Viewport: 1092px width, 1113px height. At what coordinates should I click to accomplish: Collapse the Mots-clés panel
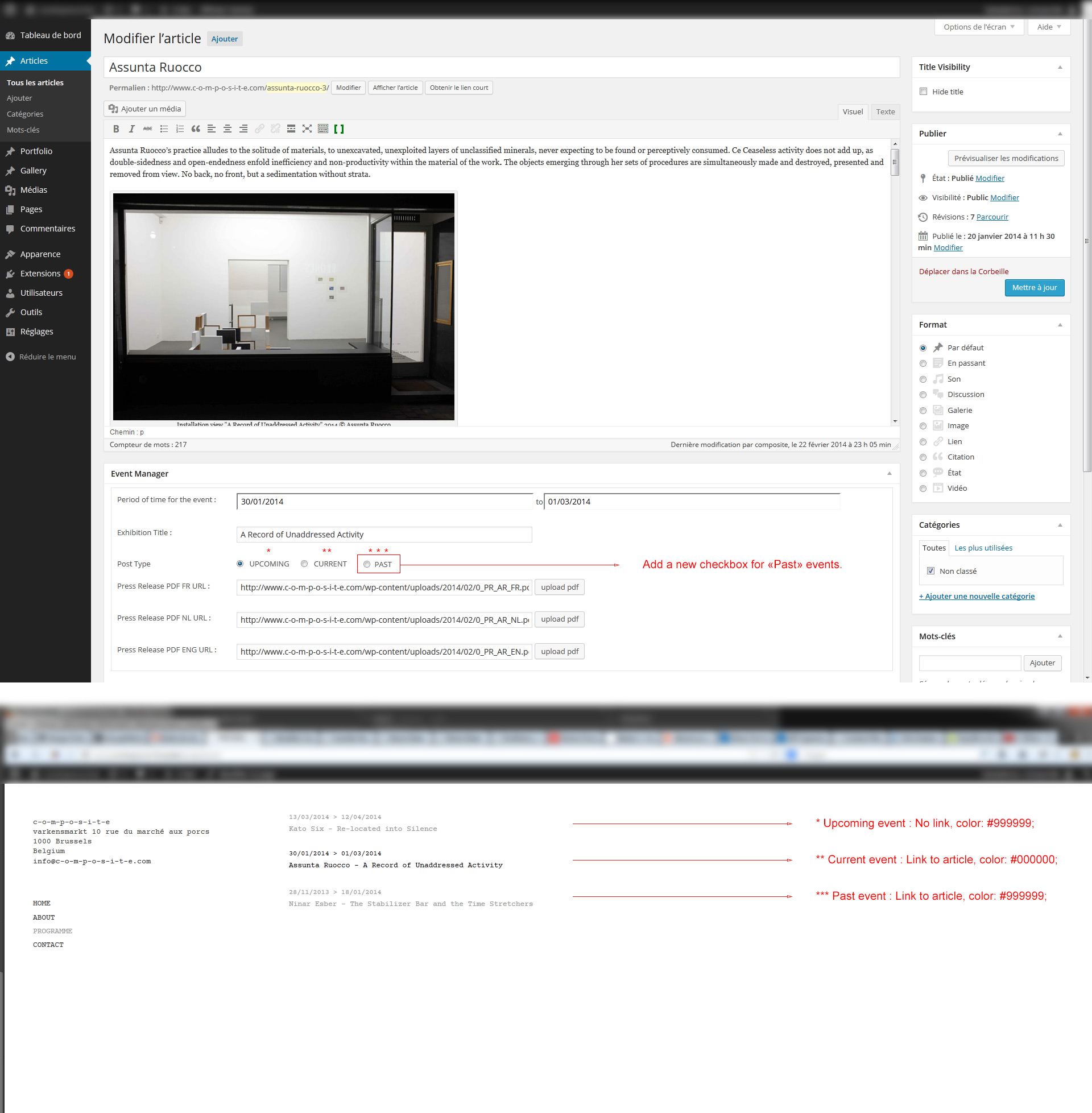pyautogui.click(x=1060, y=636)
